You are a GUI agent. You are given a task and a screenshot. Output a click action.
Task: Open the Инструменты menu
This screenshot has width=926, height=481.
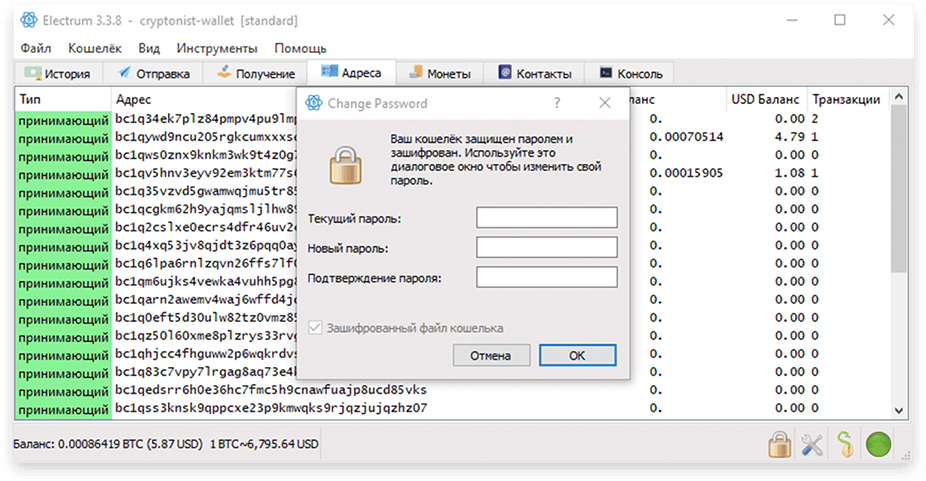pyautogui.click(x=217, y=48)
